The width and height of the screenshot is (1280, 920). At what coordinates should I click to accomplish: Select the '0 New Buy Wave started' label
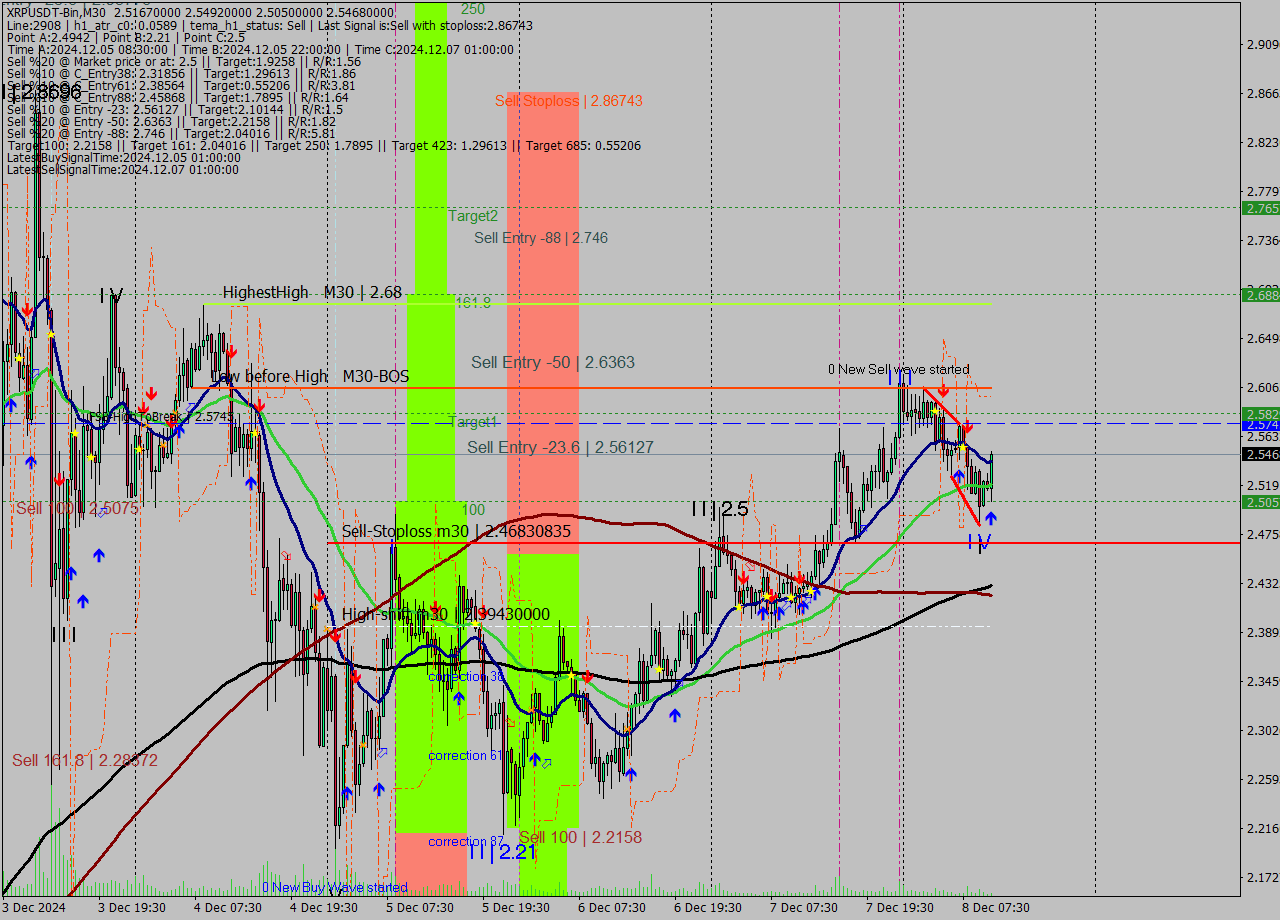click(335, 887)
